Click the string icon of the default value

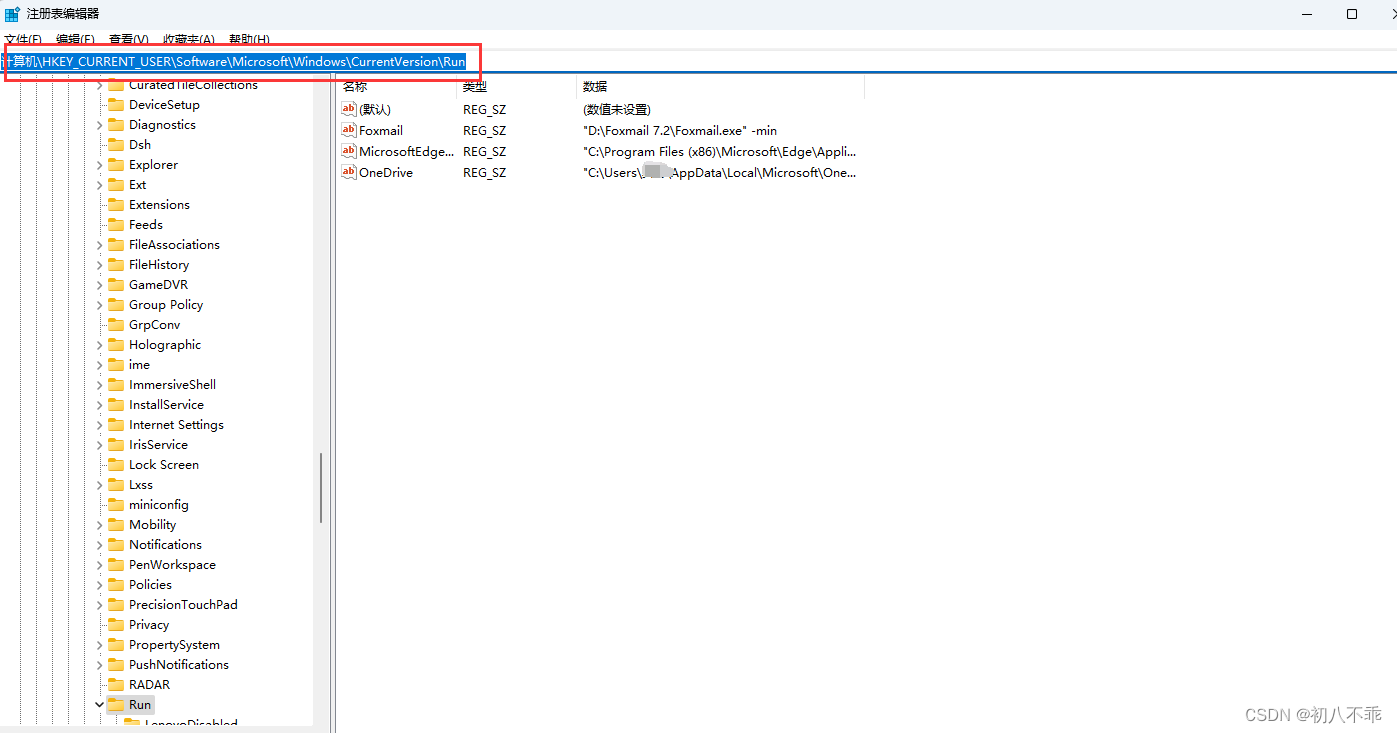tap(349, 109)
